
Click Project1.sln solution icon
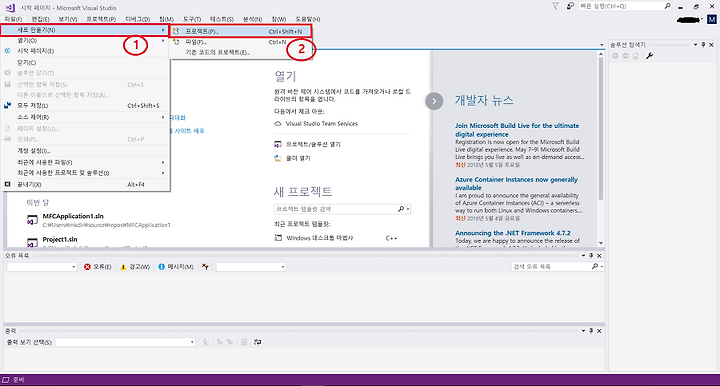(32, 242)
